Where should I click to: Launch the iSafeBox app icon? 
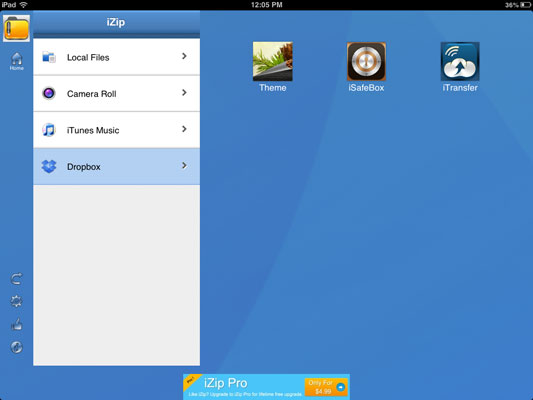coord(366,62)
